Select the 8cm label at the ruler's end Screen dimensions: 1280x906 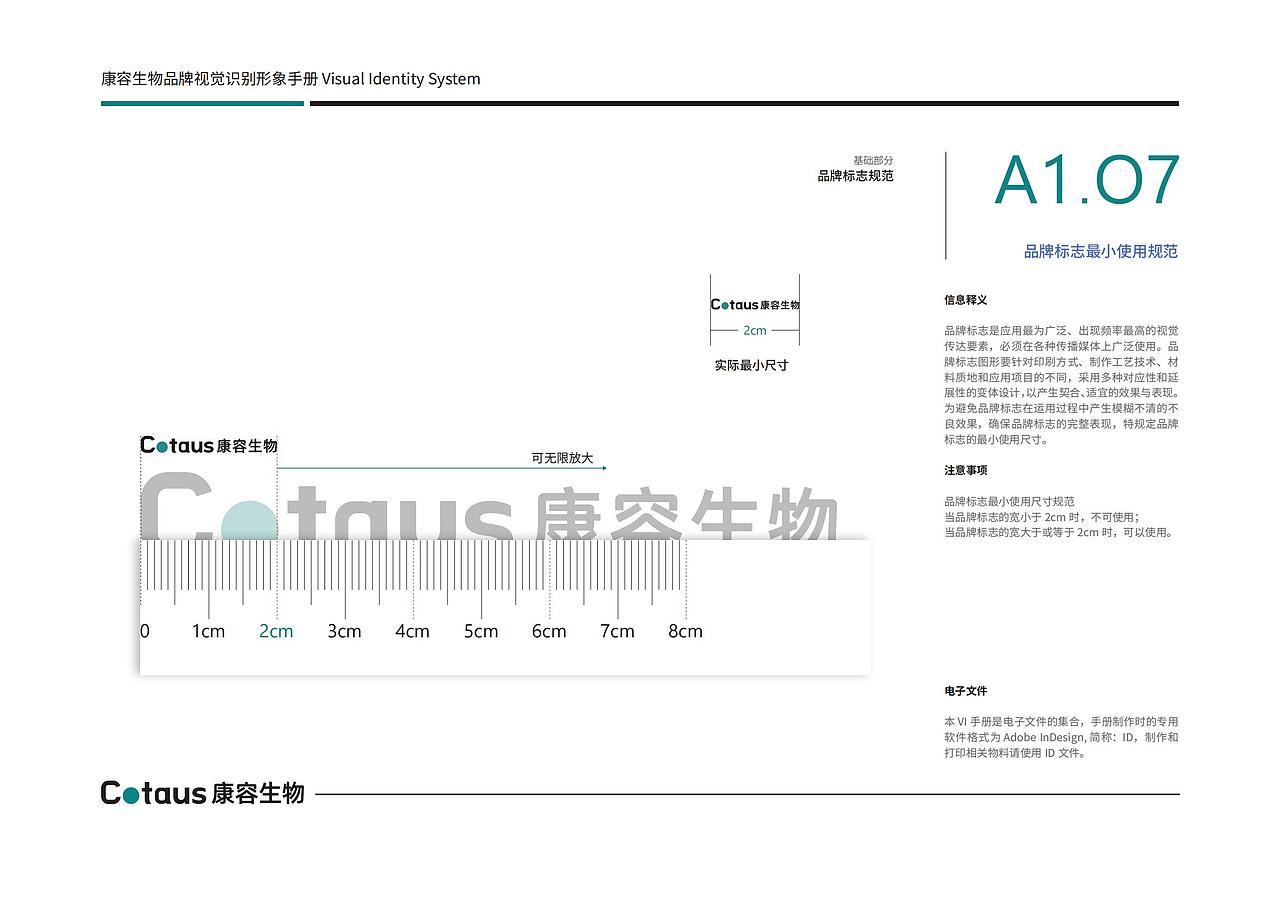point(685,631)
